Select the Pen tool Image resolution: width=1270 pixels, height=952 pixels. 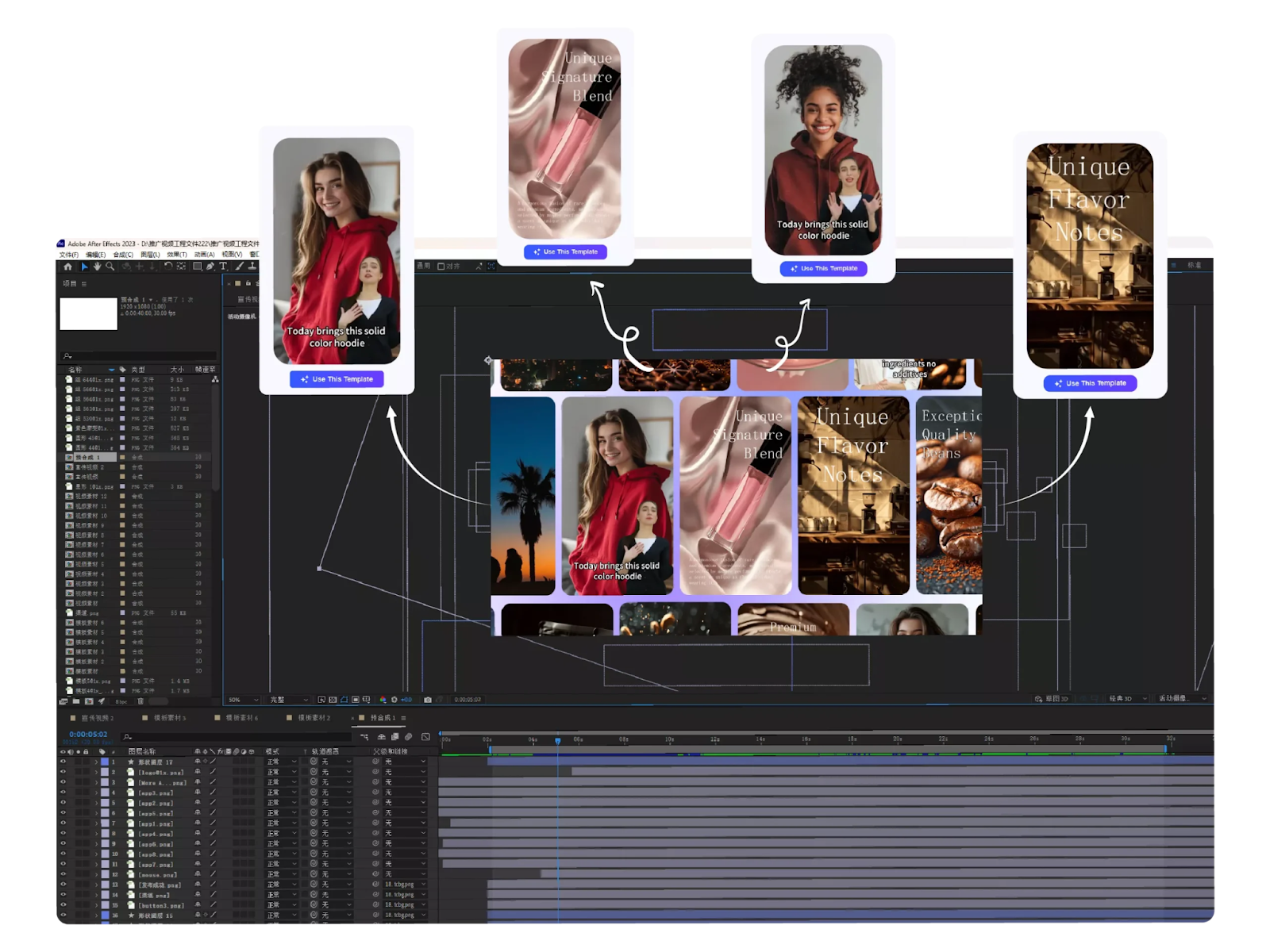pos(210,267)
